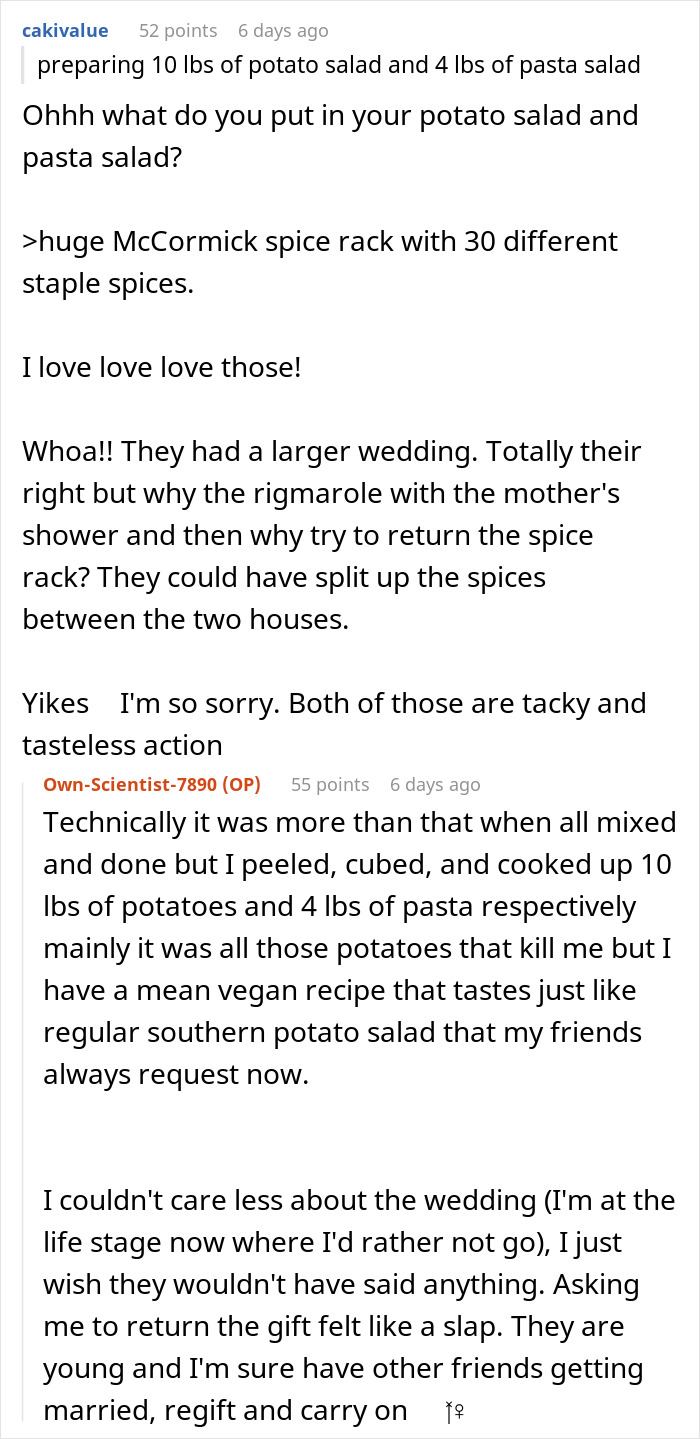Click the "I couldn't care less" paragraph
Image resolution: width=700 pixels, height=1439 pixels.
(x=360, y=1305)
